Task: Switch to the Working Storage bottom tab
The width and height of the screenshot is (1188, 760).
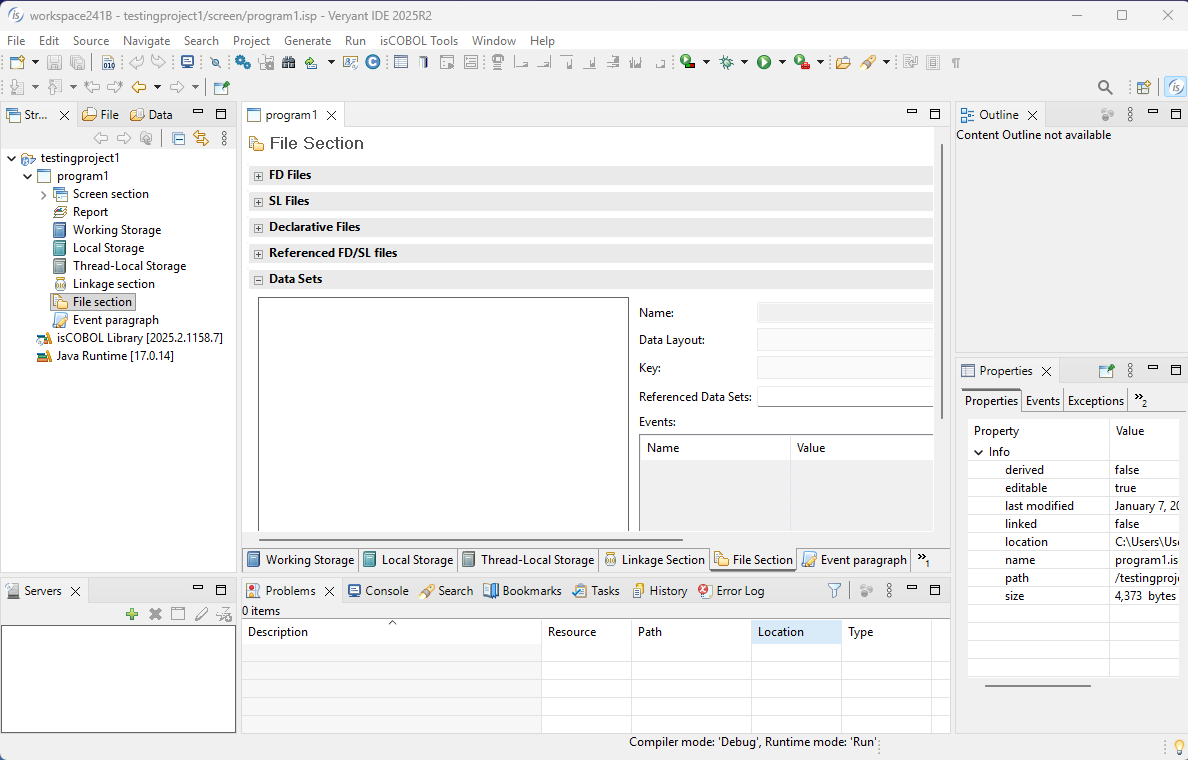Action: [300, 560]
